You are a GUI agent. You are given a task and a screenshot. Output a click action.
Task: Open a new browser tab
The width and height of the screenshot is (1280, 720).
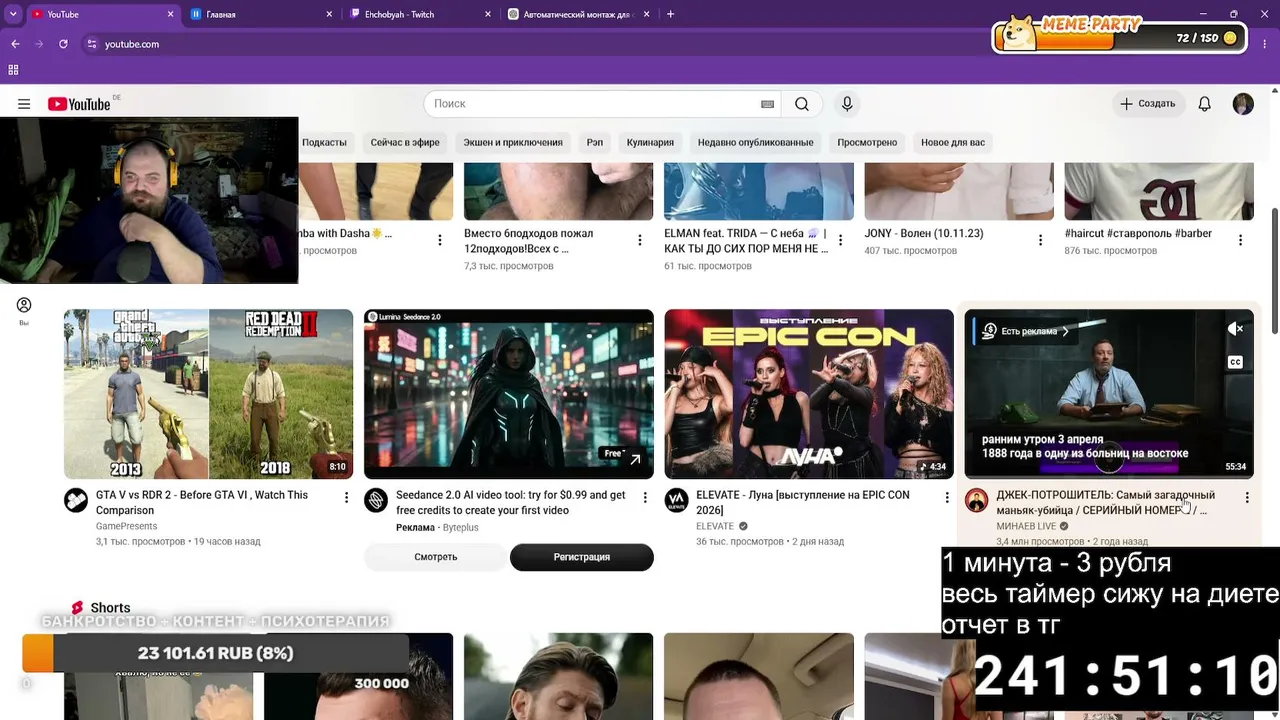tap(670, 14)
